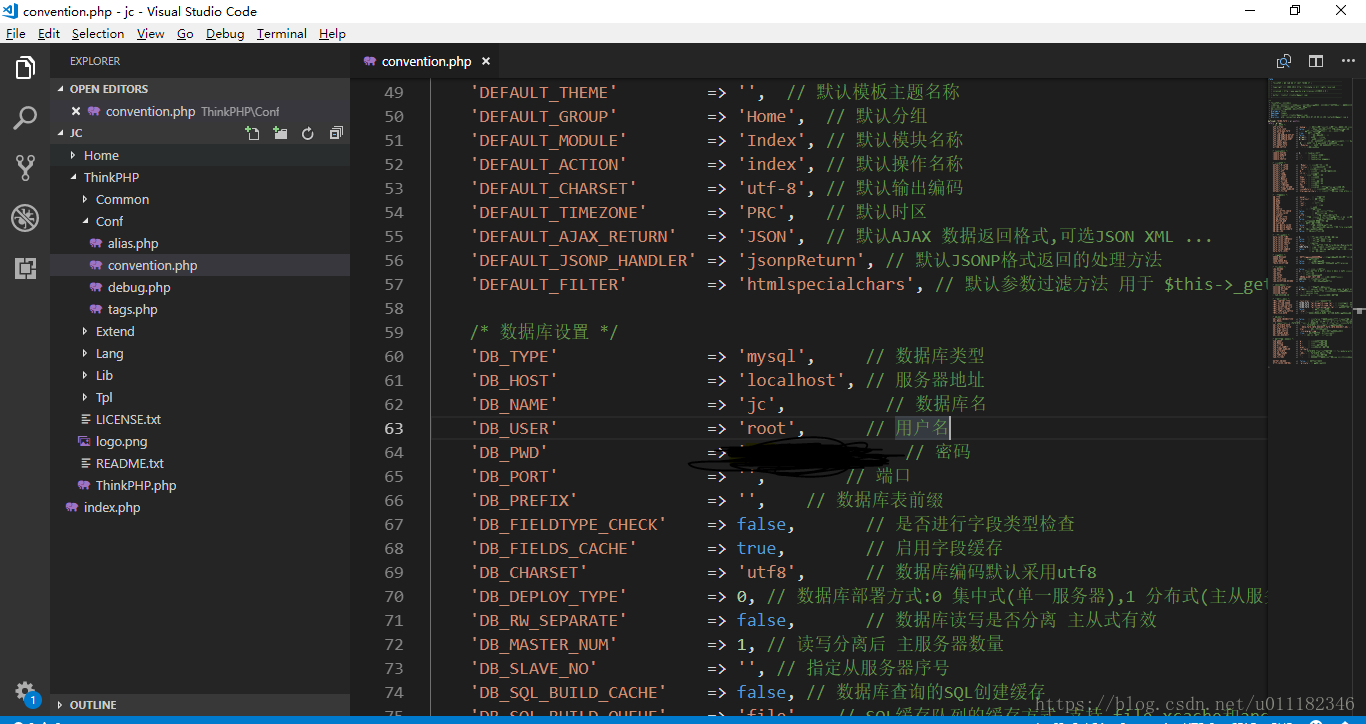This screenshot has height=724, width=1366.
Task: Expand the Lib folder
Action: click(200, 375)
